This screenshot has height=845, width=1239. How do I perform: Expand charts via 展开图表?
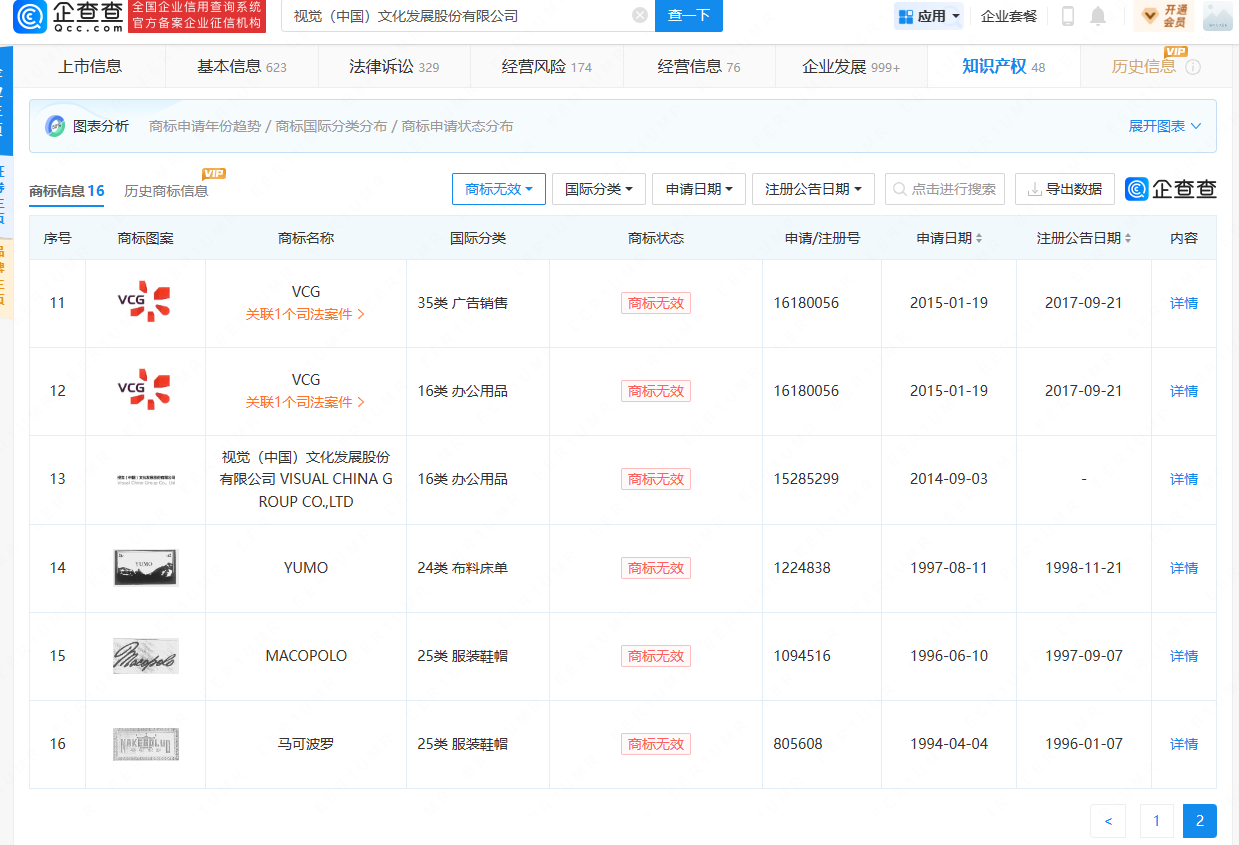(x=1165, y=126)
